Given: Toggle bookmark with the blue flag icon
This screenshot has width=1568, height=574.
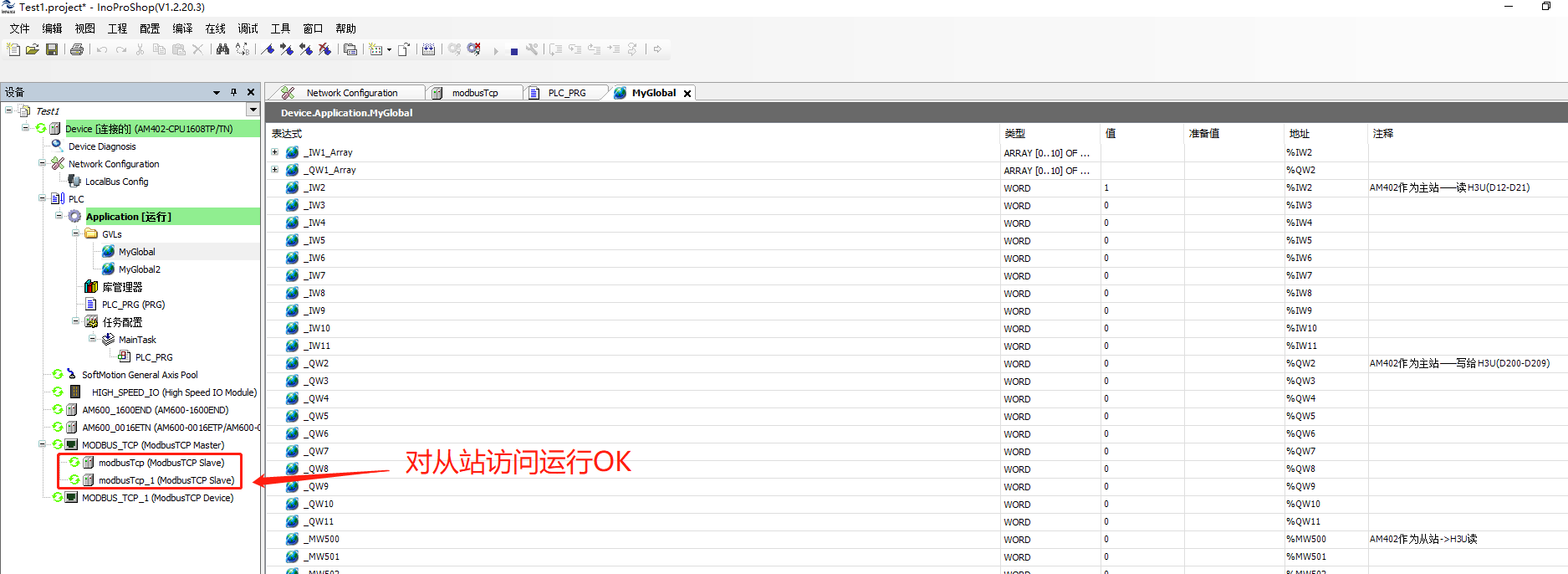Looking at the screenshot, I should pyautogui.click(x=268, y=49).
